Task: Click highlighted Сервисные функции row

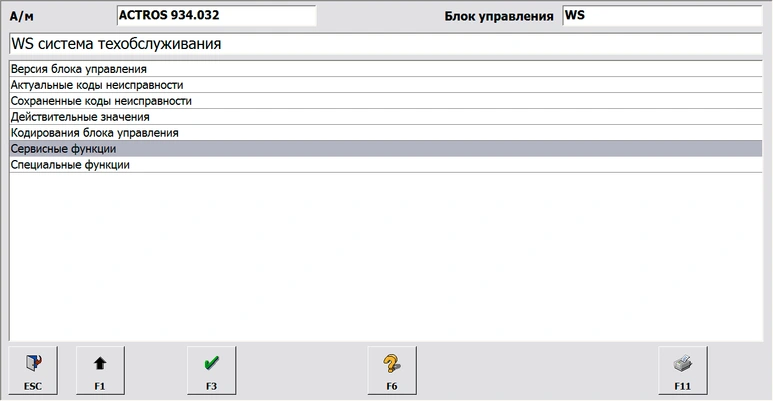Action: click(x=63, y=148)
